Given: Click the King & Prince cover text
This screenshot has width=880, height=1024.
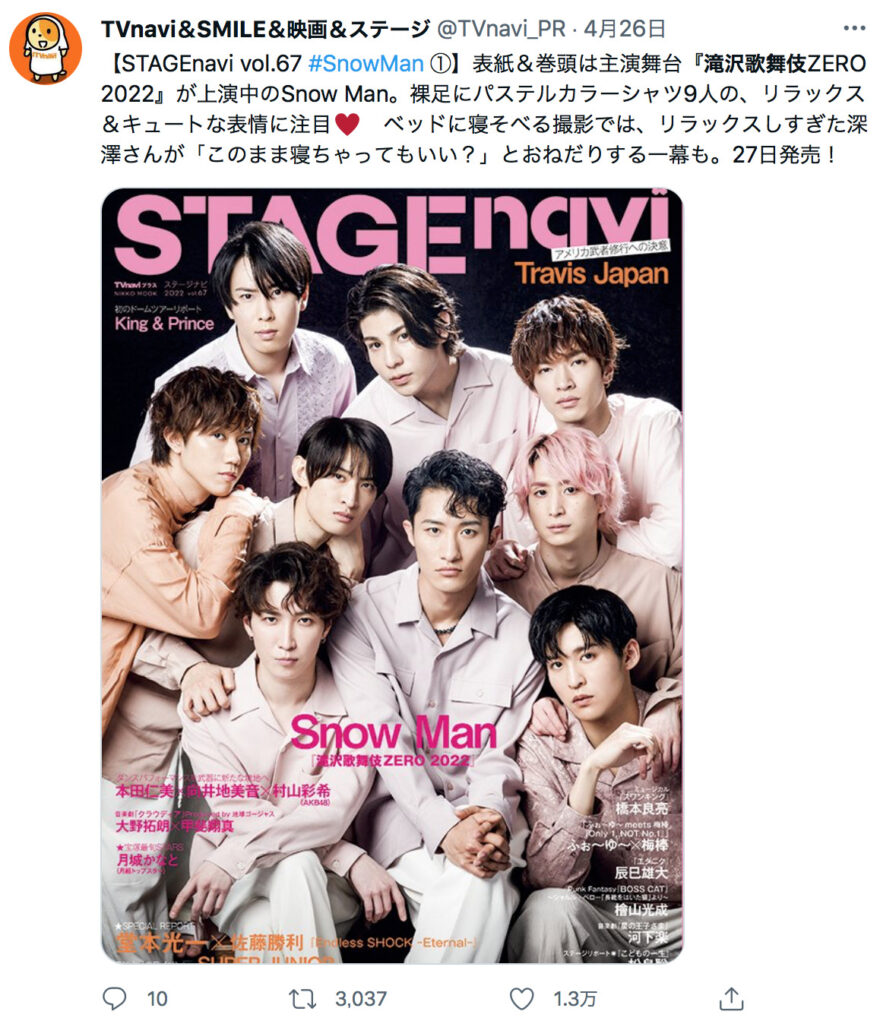Looking at the screenshot, I should 164,324.
